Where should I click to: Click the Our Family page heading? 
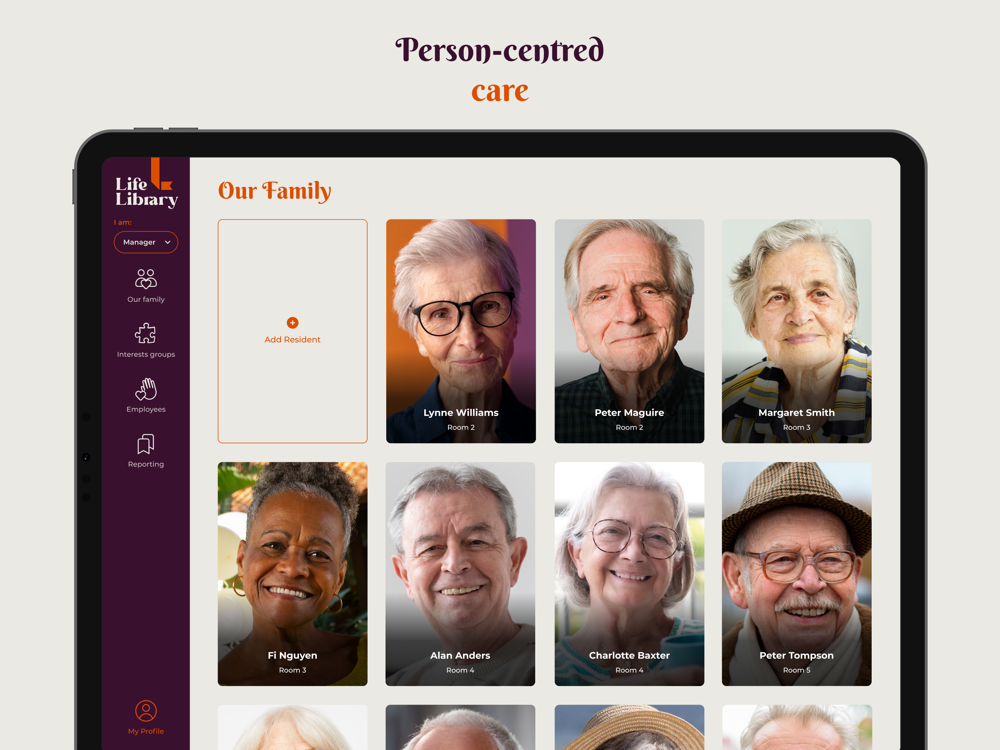click(x=275, y=191)
